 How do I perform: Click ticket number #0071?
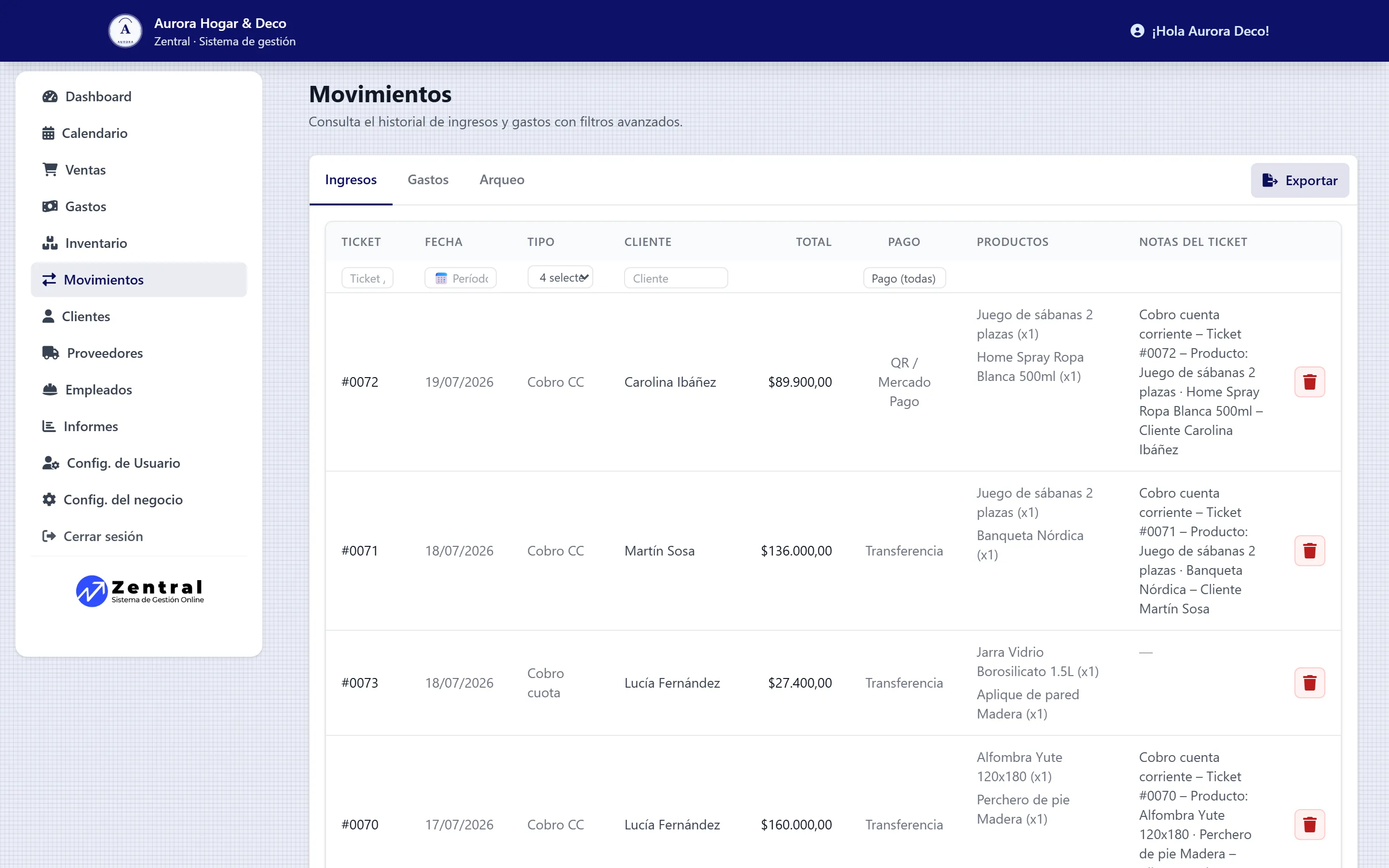click(360, 551)
